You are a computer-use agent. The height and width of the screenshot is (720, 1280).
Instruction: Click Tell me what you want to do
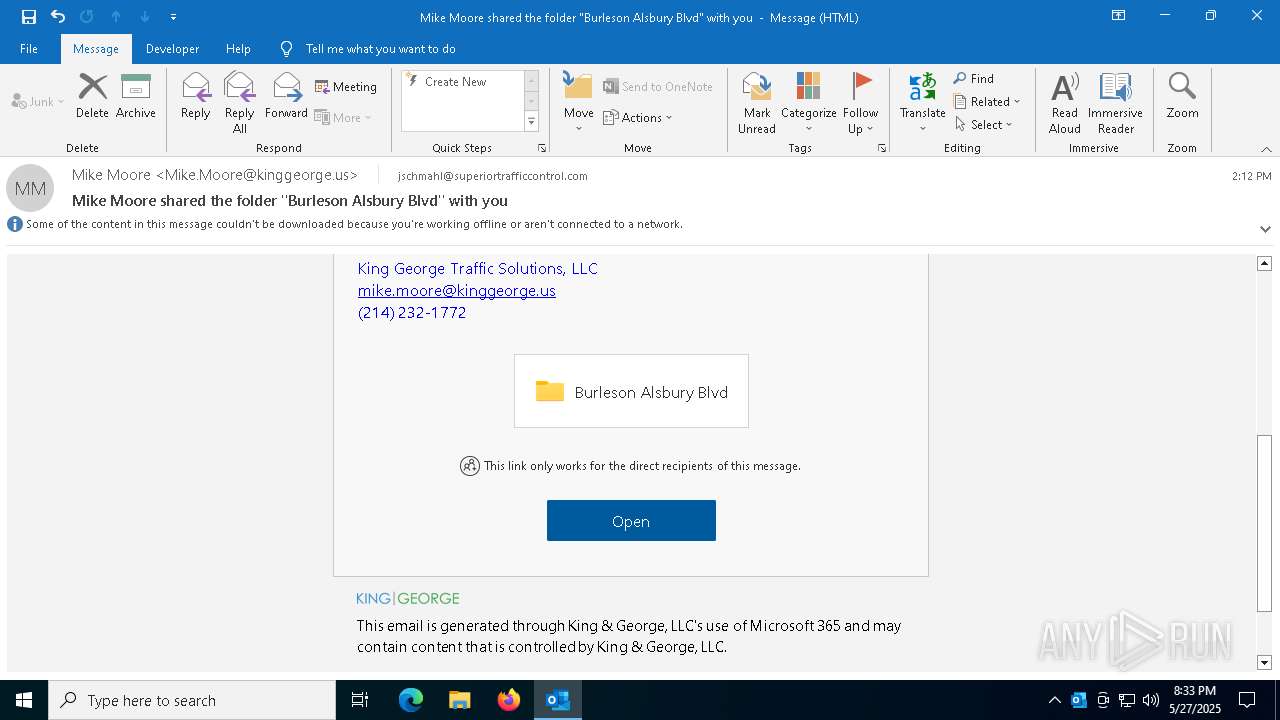(380, 49)
